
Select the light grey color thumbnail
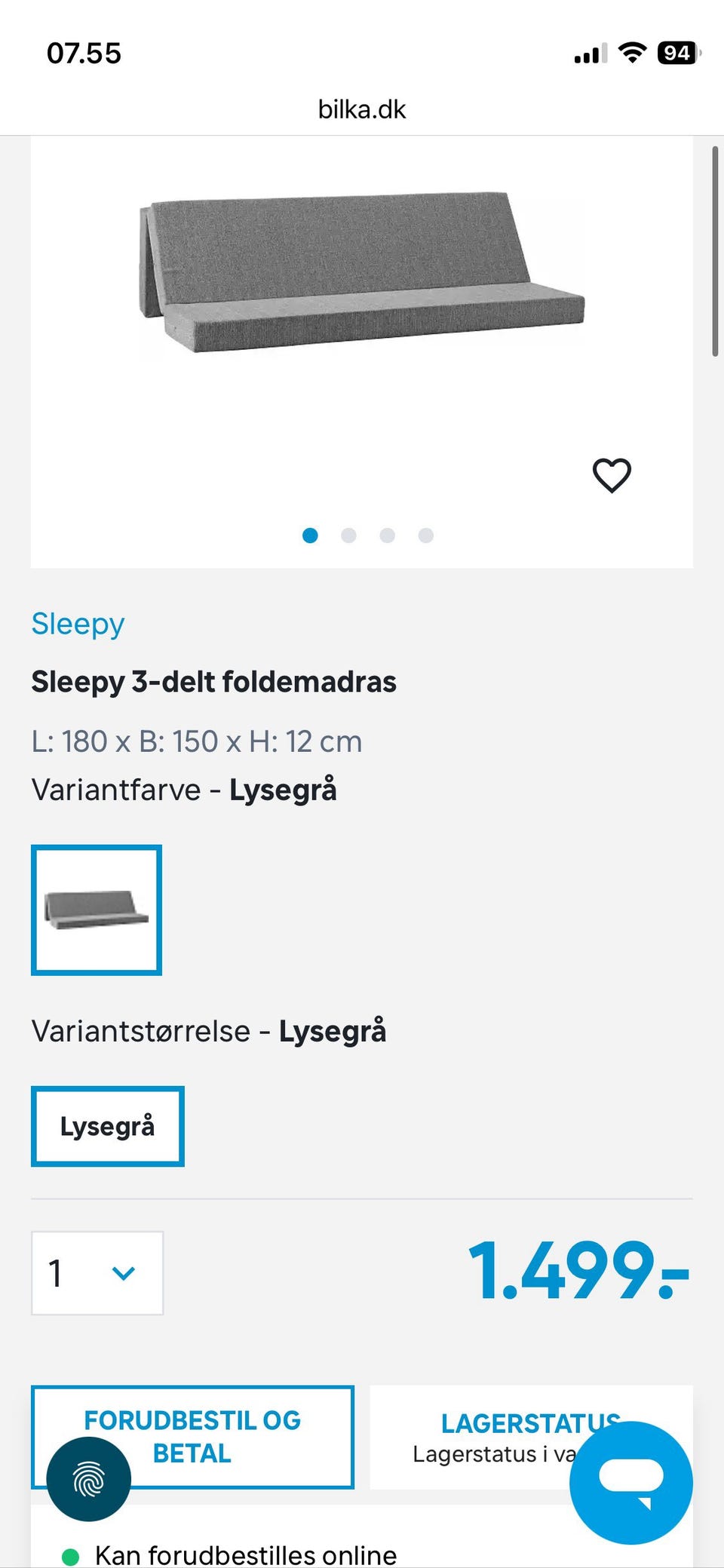click(x=97, y=910)
